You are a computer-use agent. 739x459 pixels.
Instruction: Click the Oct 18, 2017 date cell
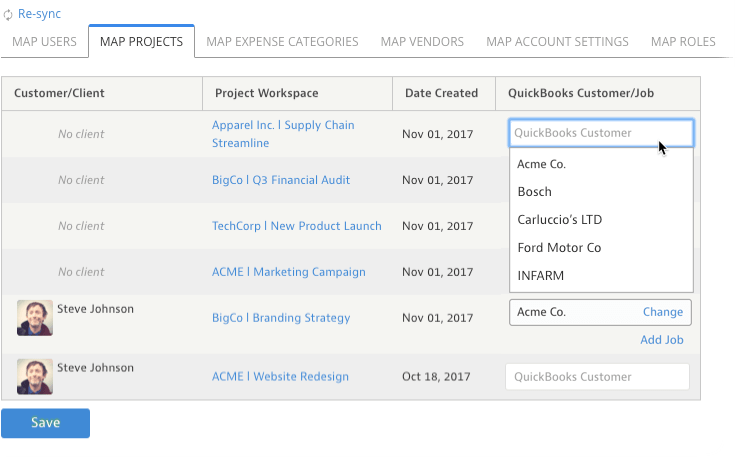436,377
